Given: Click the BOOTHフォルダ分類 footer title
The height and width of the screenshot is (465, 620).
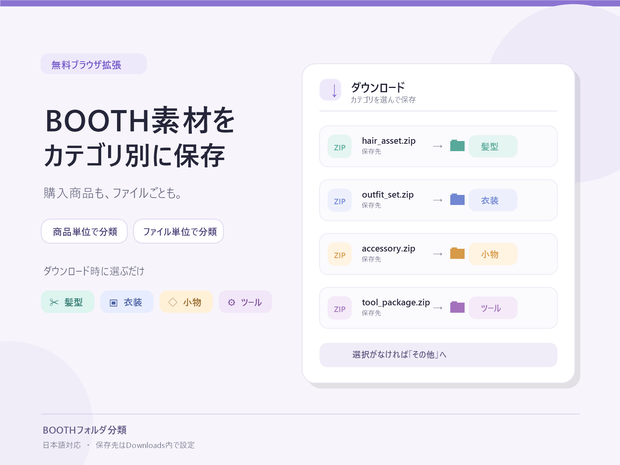Looking at the screenshot, I should (85, 430).
